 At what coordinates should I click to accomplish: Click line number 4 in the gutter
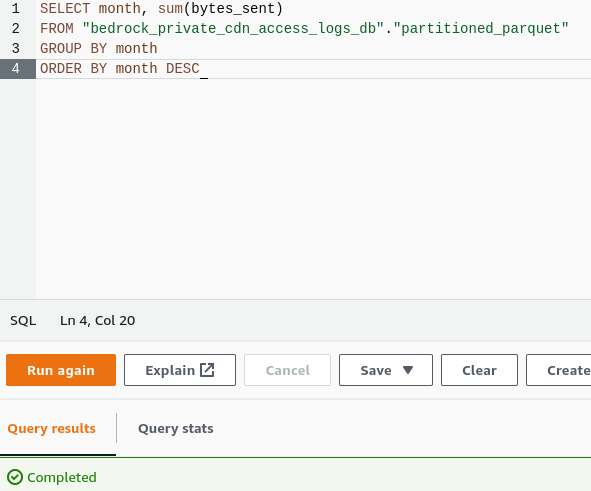click(15, 69)
